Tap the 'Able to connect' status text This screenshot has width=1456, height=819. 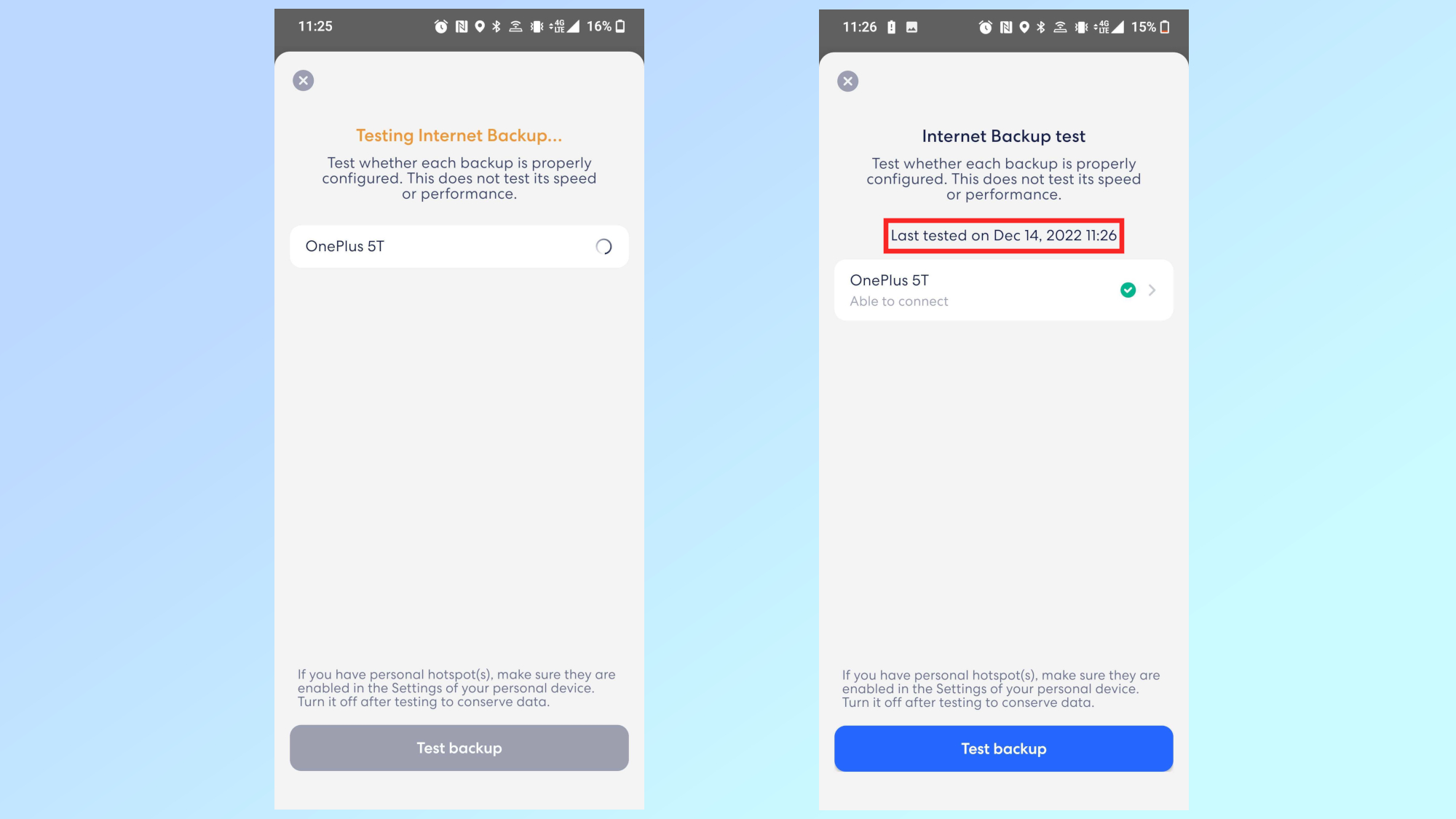coord(899,301)
